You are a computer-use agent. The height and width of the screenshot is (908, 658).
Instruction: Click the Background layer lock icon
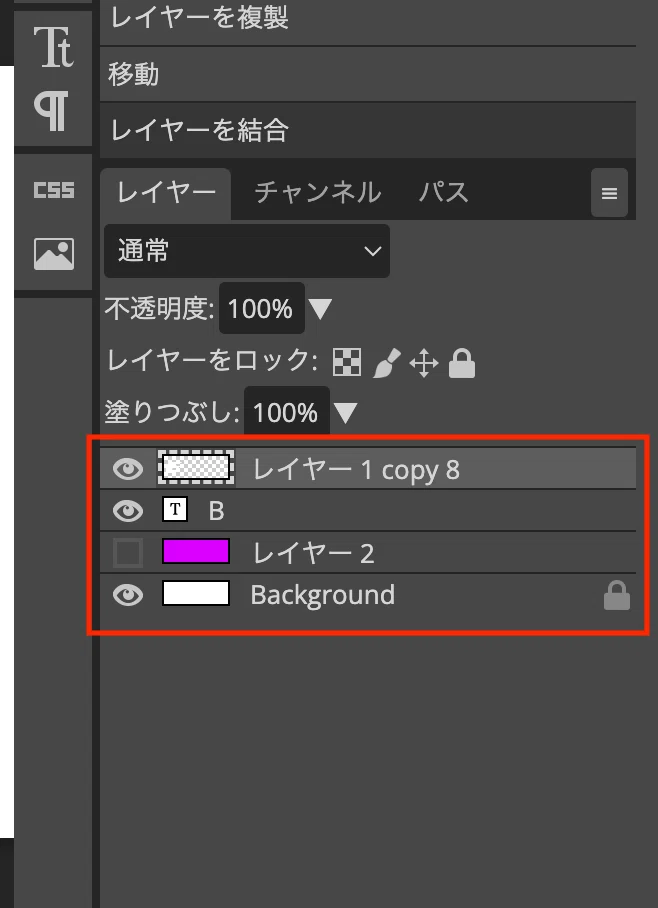coord(617,595)
